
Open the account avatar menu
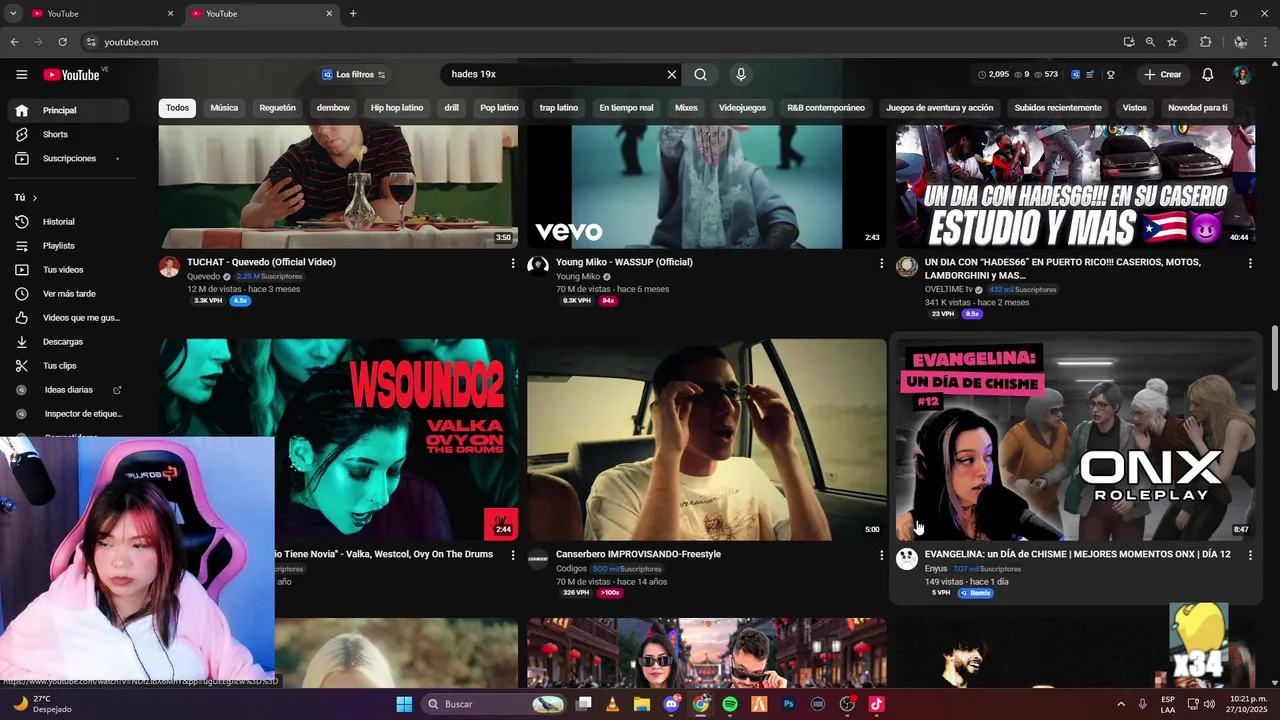tap(1241, 74)
